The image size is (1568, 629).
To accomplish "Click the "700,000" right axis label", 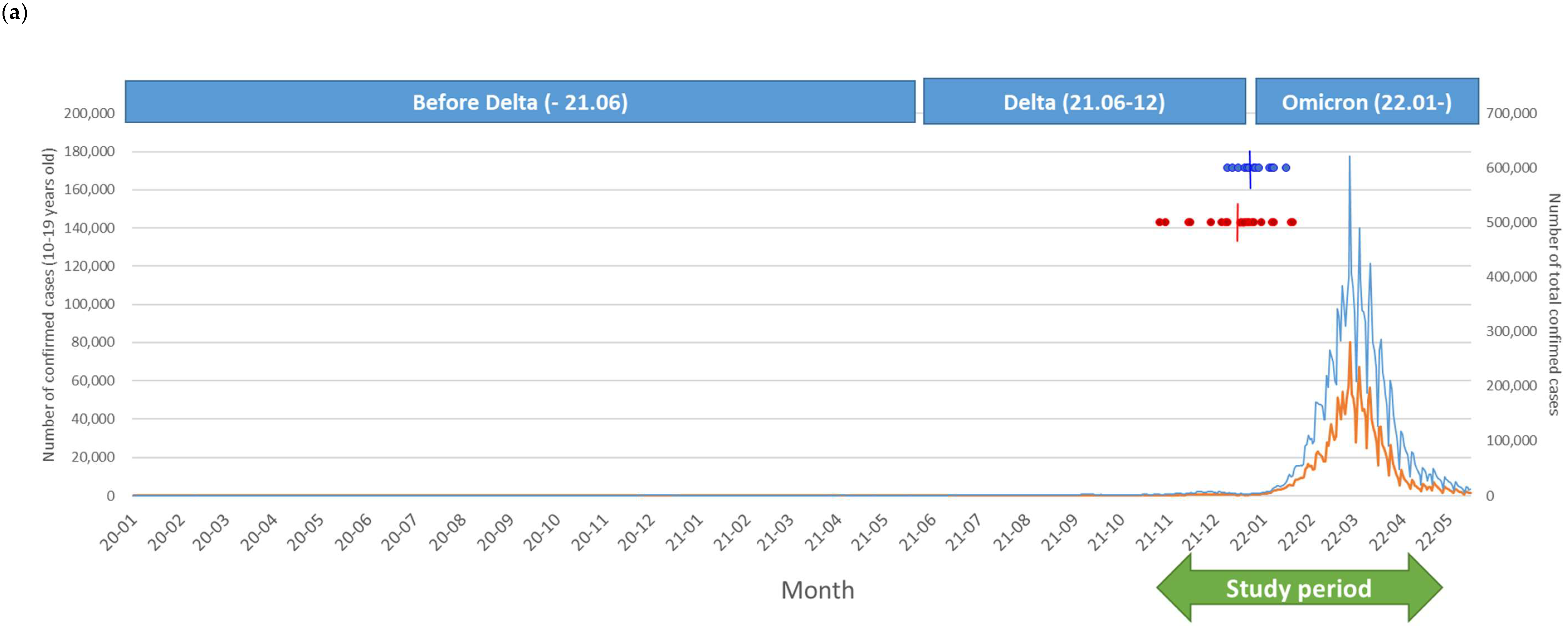I will [x=1511, y=113].
